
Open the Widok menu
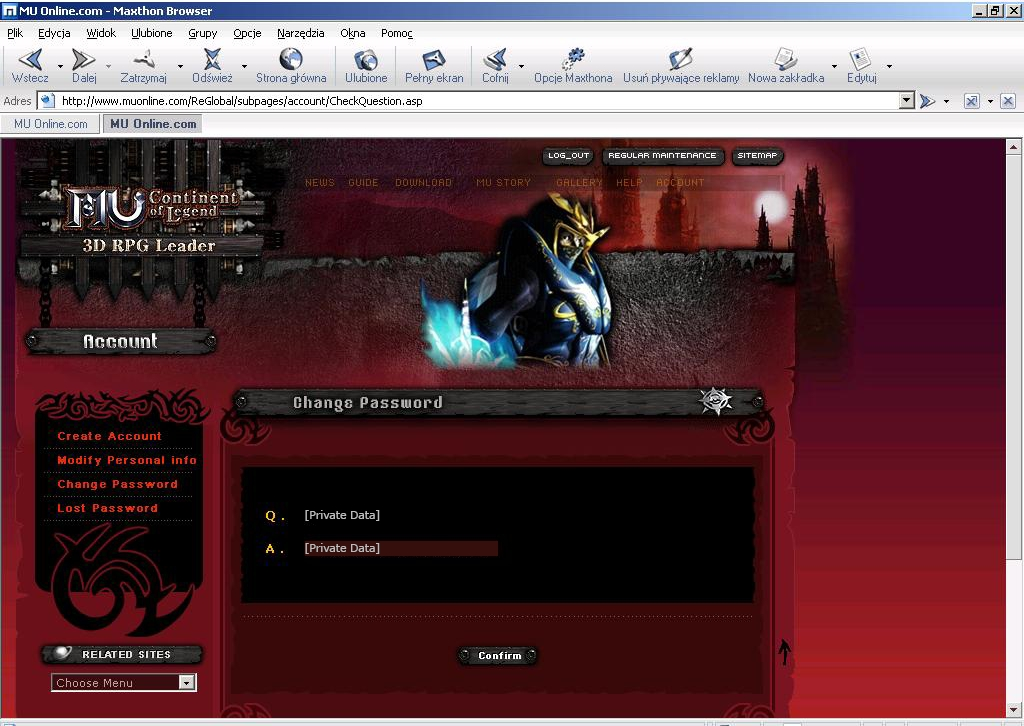coord(101,33)
